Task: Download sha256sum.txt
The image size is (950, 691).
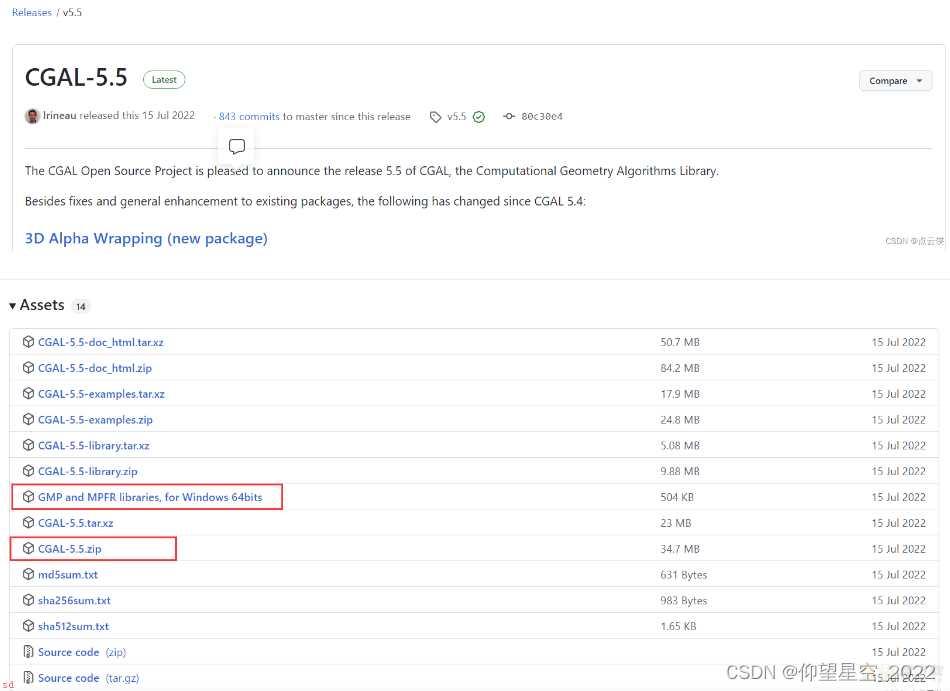Action: 75,601
